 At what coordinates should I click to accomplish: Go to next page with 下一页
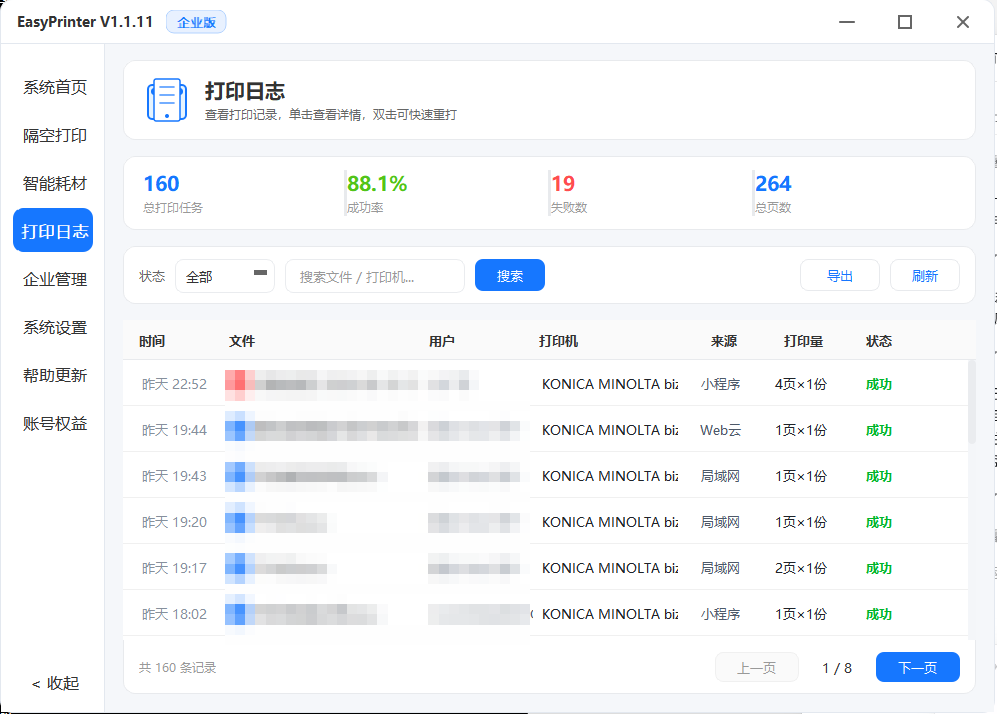point(918,667)
